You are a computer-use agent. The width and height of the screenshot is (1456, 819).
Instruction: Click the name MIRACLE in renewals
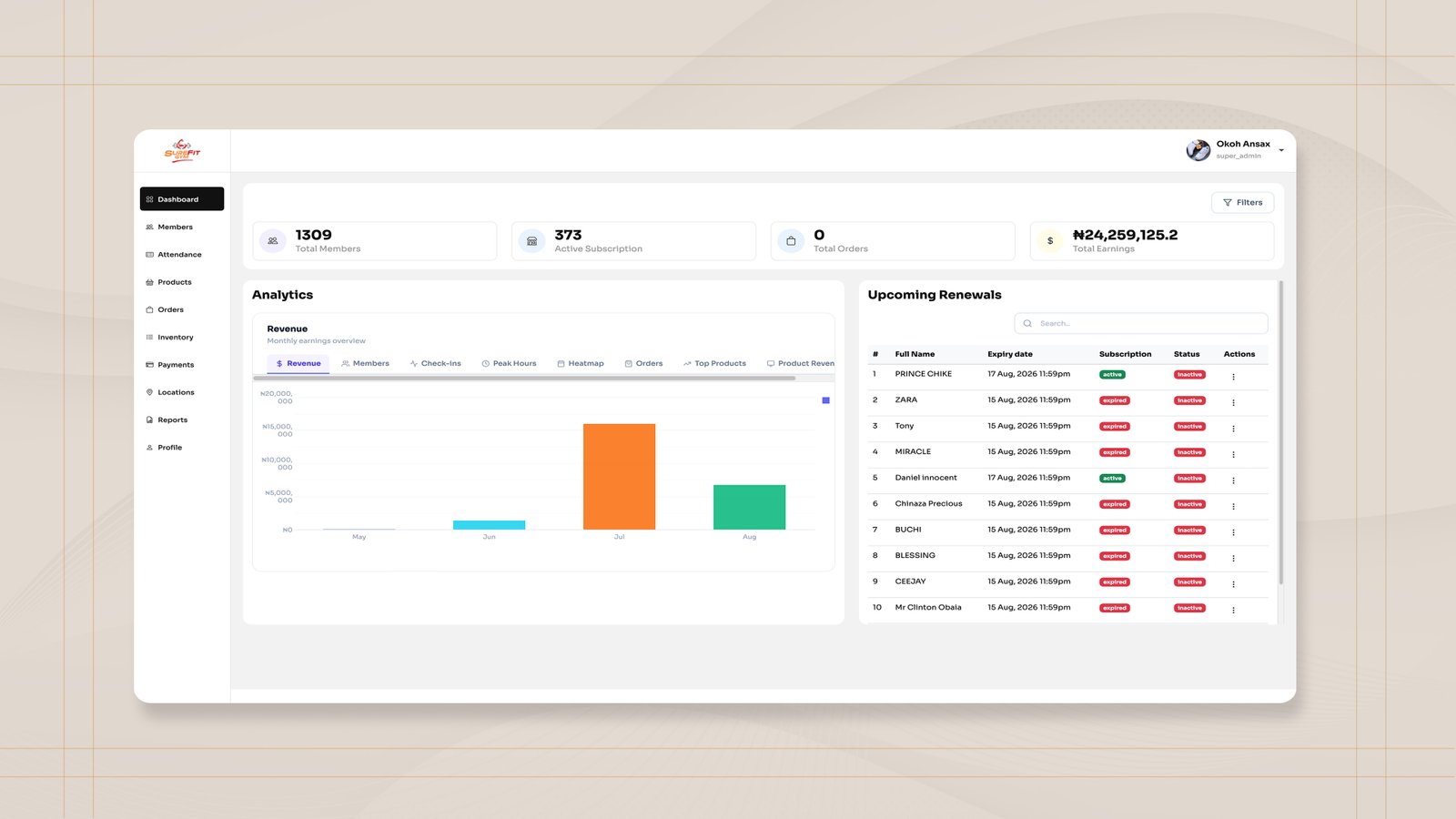tap(913, 452)
